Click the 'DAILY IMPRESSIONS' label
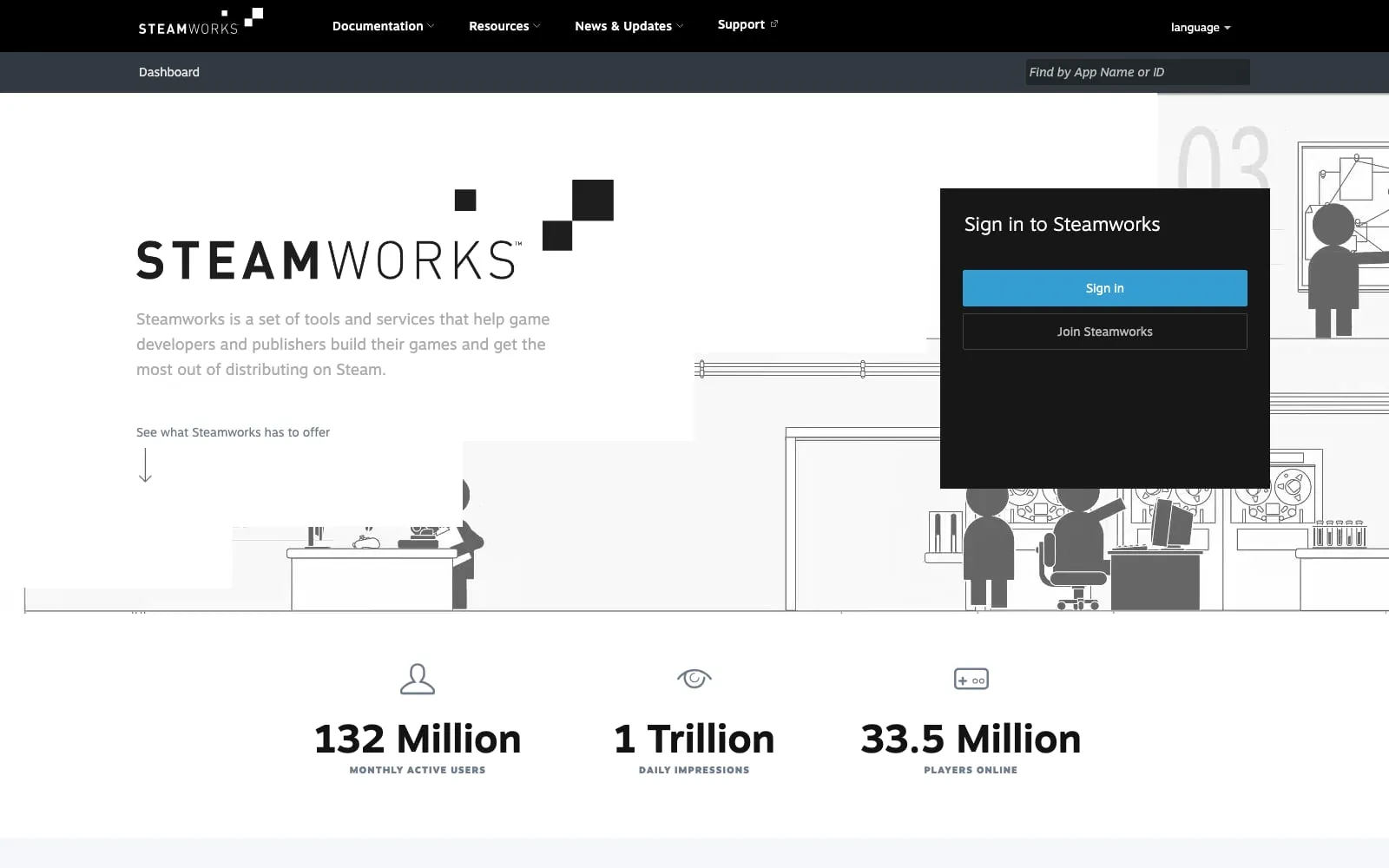The image size is (1389, 868). click(x=694, y=770)
